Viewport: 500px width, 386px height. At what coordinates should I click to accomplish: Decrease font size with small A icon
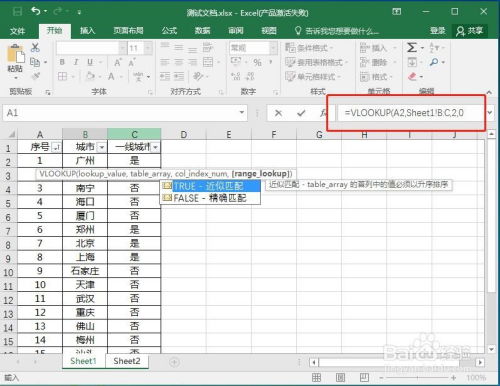click(x=132, y=62)
